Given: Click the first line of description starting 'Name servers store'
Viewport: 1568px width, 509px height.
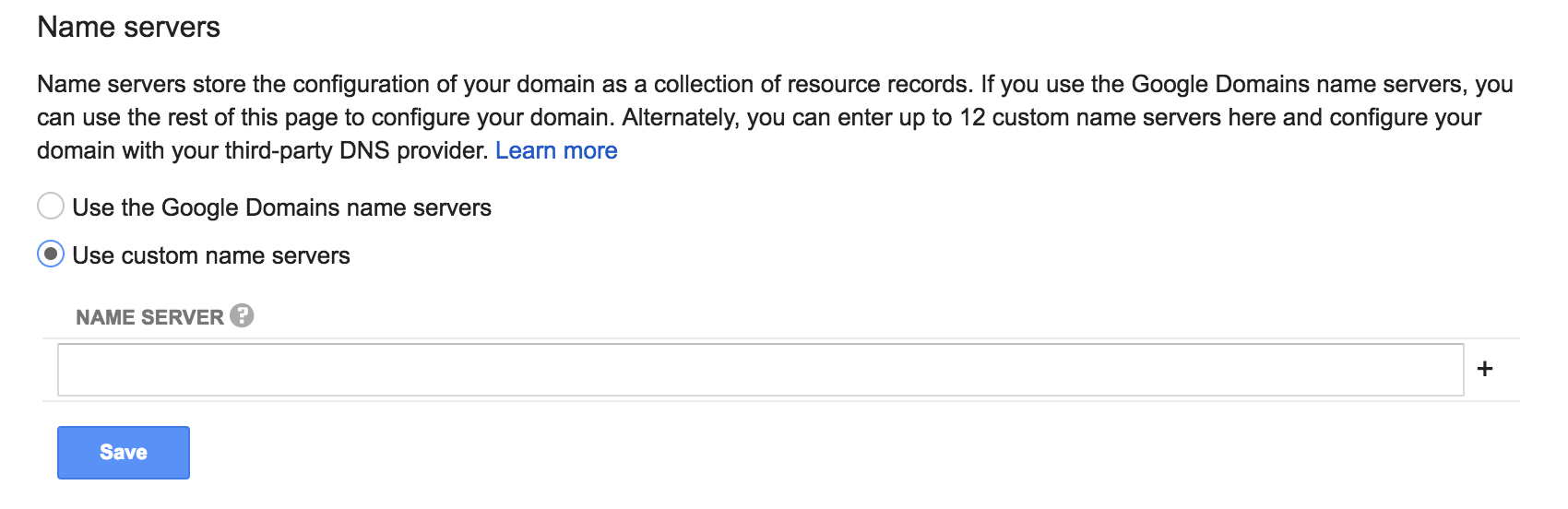Looking at the screenshot, I should 775,84.
